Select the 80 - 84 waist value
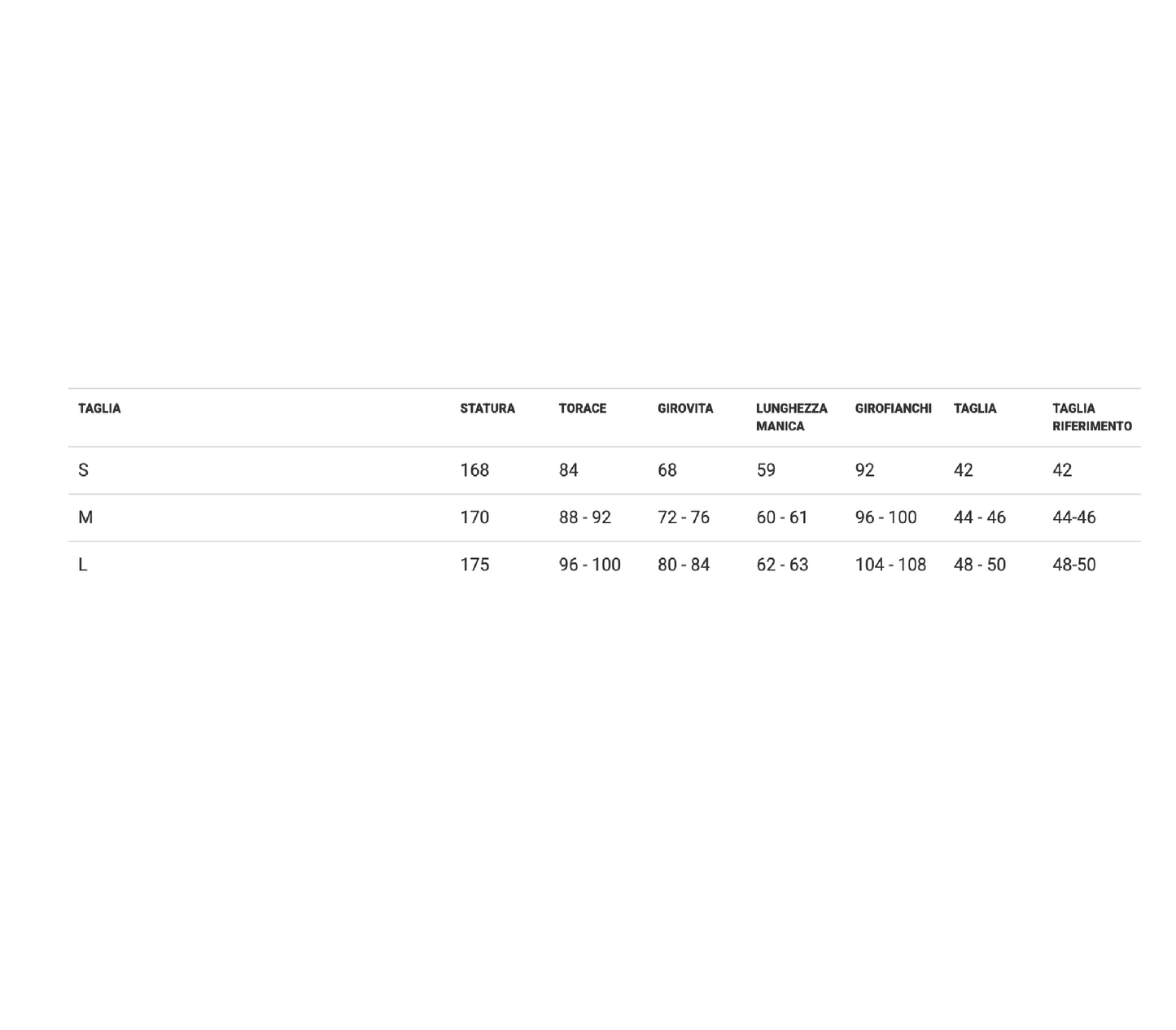This screenshot has height=1030, width=1176. 684,565
